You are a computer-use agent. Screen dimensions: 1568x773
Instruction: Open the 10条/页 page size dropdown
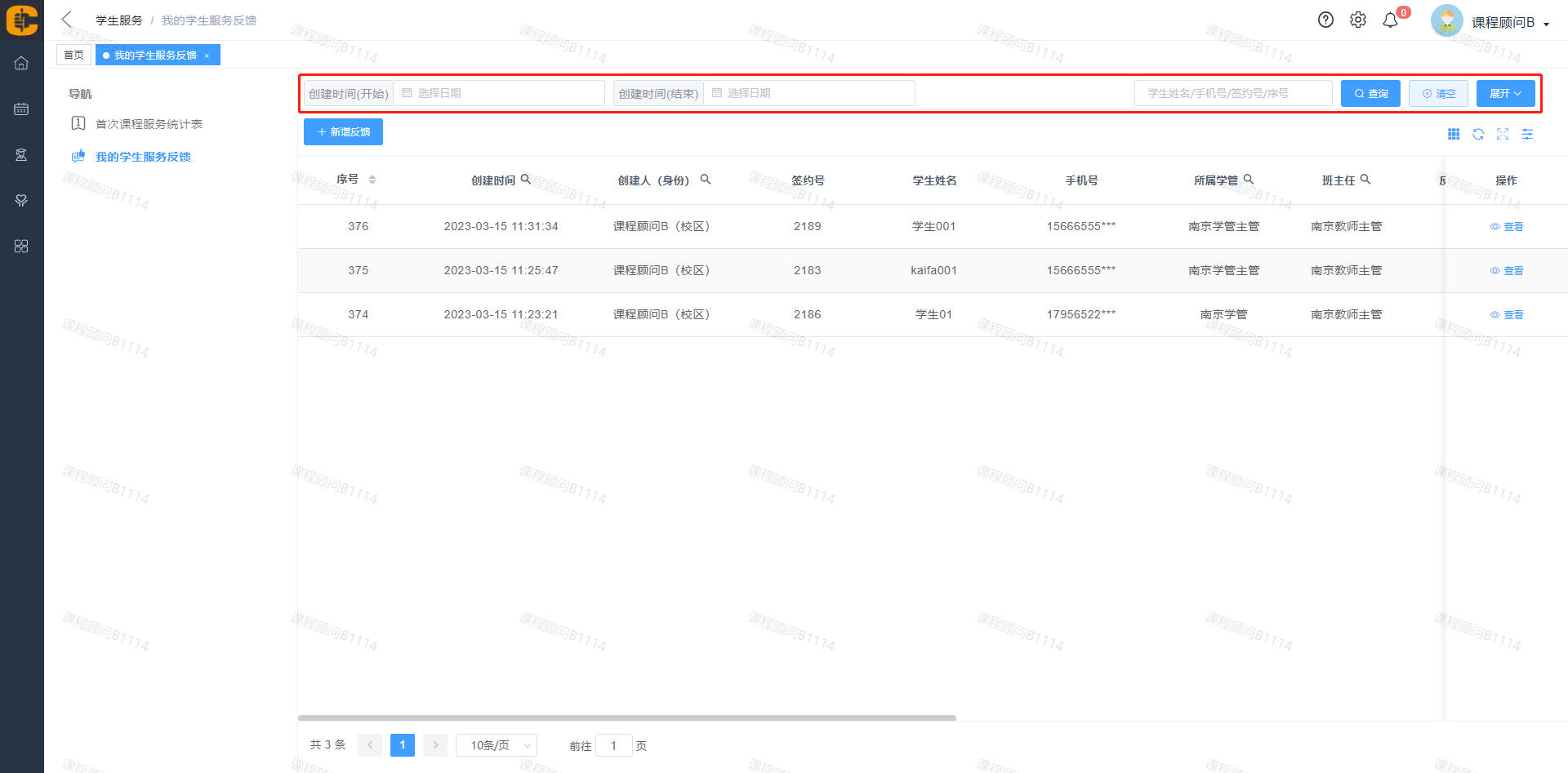[496, 745]
